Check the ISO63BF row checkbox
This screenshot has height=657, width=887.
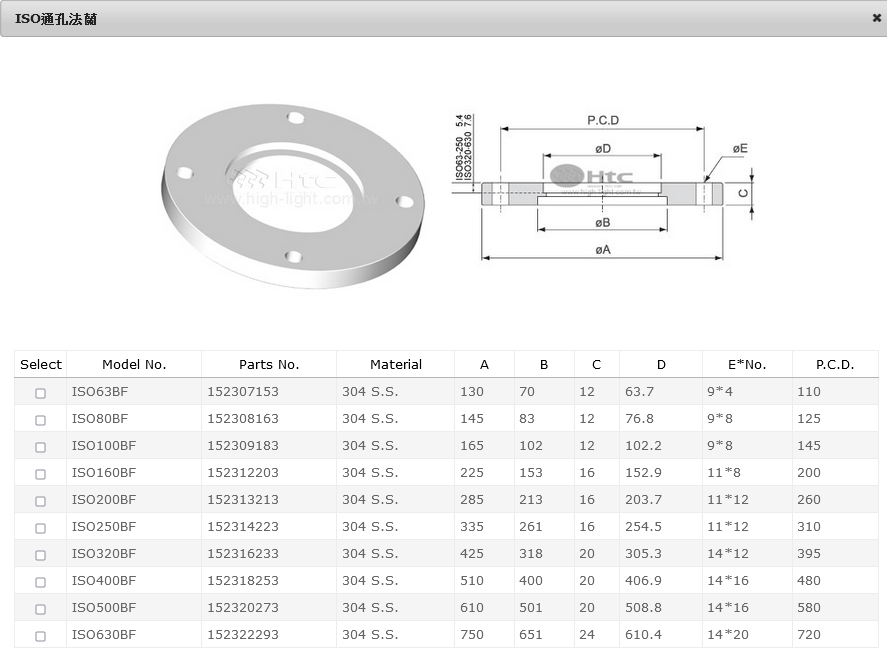click(41, 393)
